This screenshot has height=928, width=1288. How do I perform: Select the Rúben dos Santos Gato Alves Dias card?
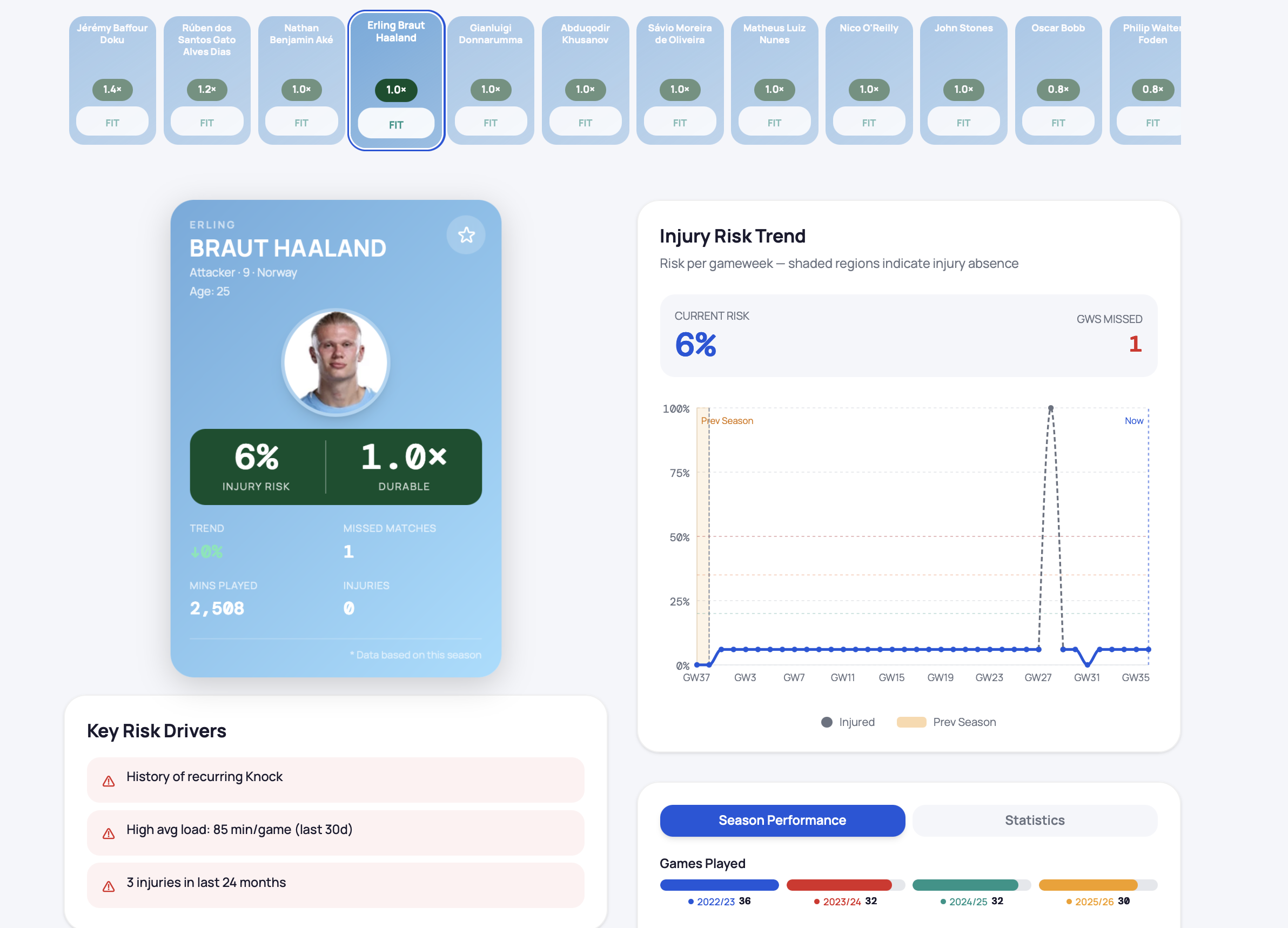207,80
